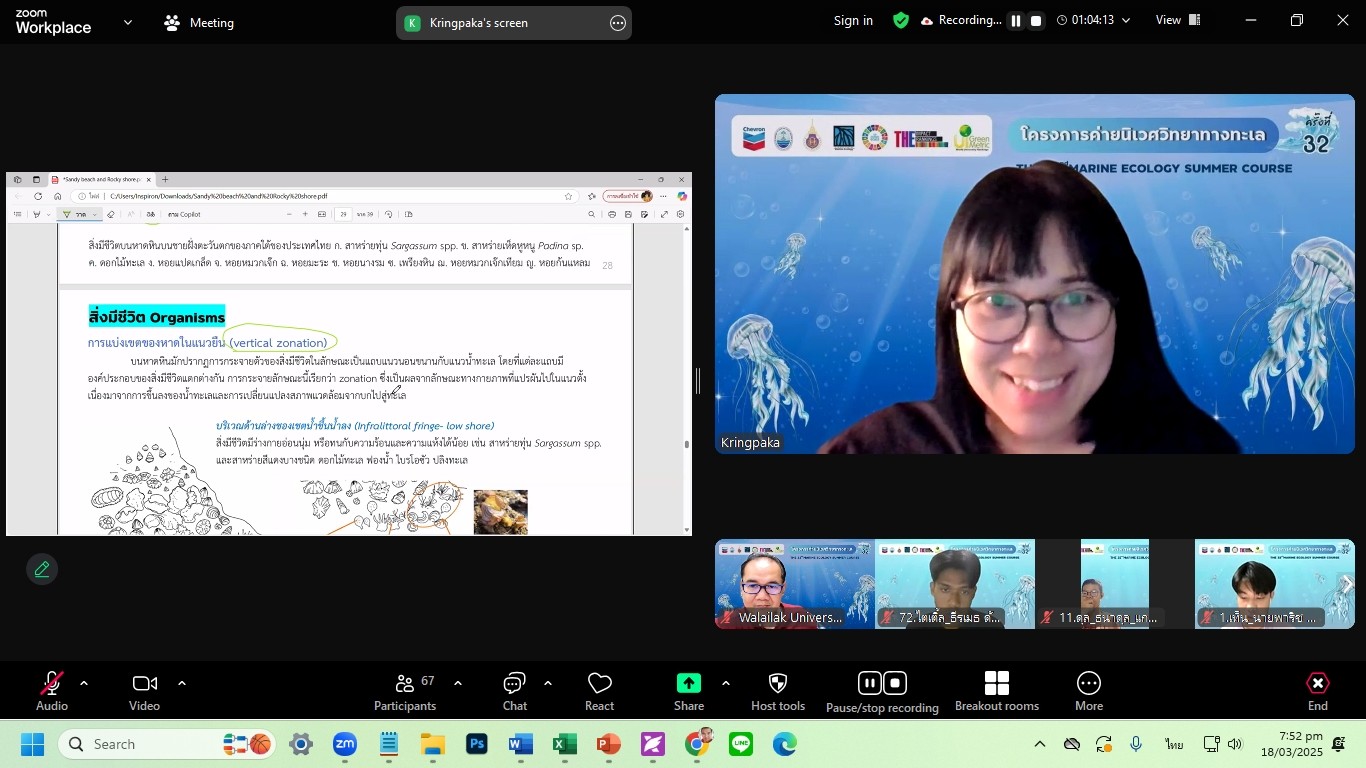Unmute the microphone Audio button
This screenshot has width=1366, height=768.
[51, 684]
